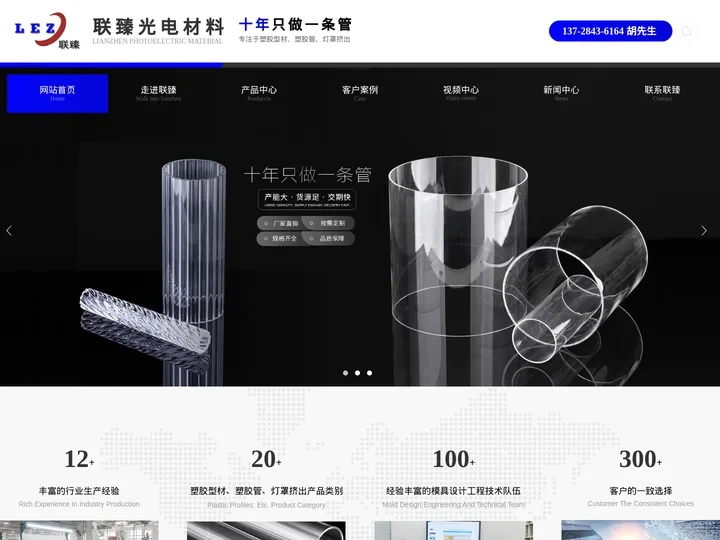Open monitor thumbnail below 100+ stat
The image size is (720, 540).
[454, 530]
